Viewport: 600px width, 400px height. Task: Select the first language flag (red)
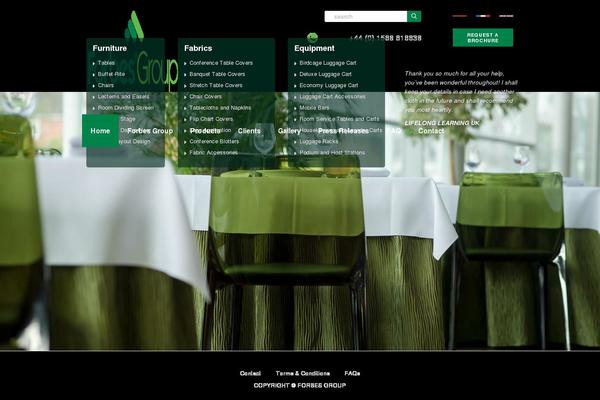point(460,16)
